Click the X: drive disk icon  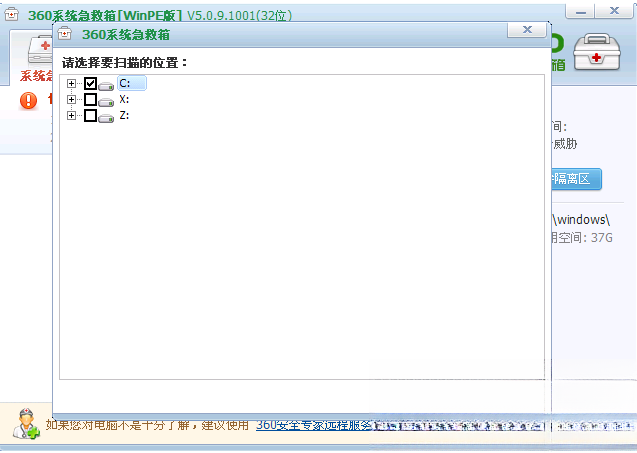tap(106, 102)
